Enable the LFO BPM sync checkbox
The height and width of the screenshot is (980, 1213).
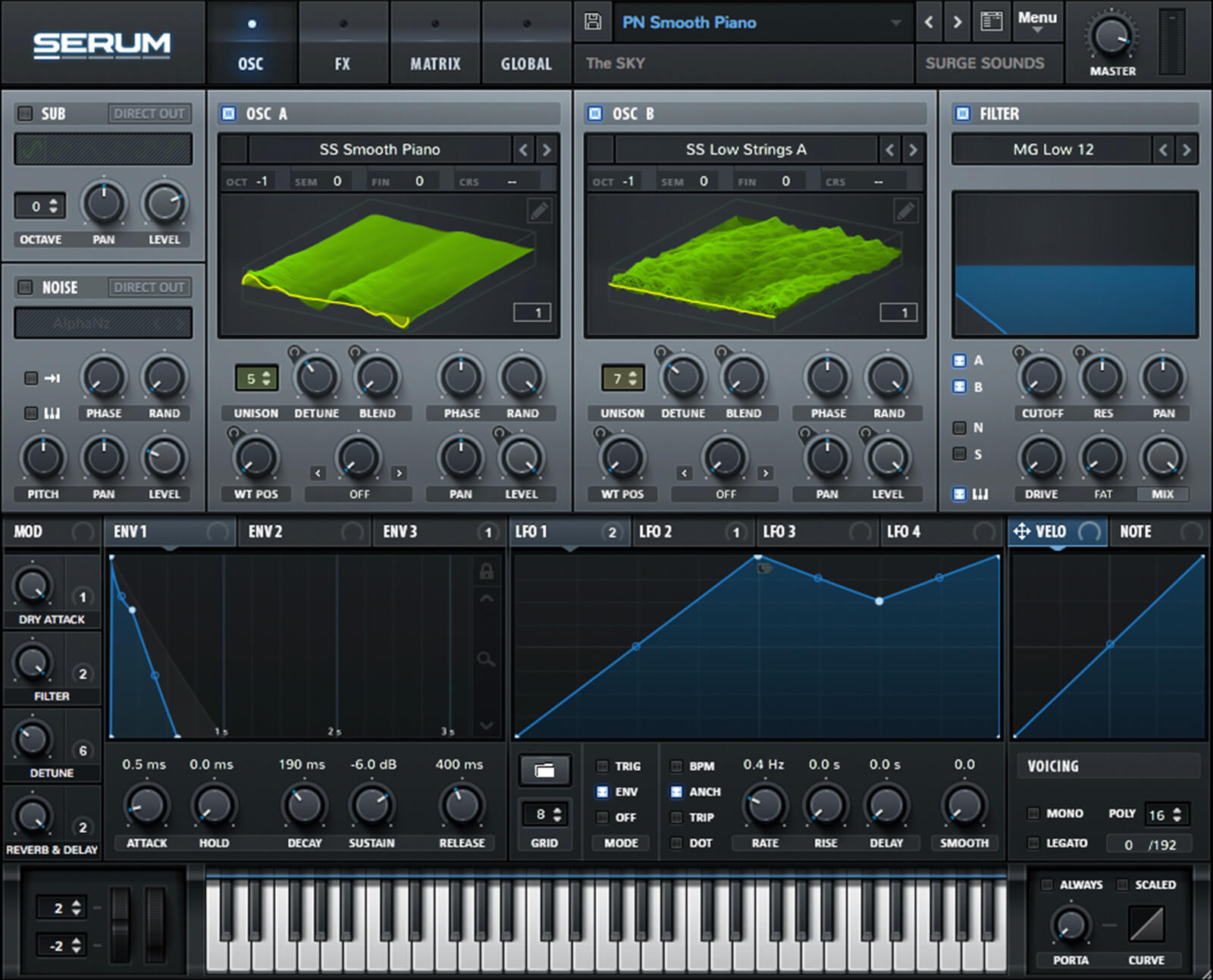[676, 766]
